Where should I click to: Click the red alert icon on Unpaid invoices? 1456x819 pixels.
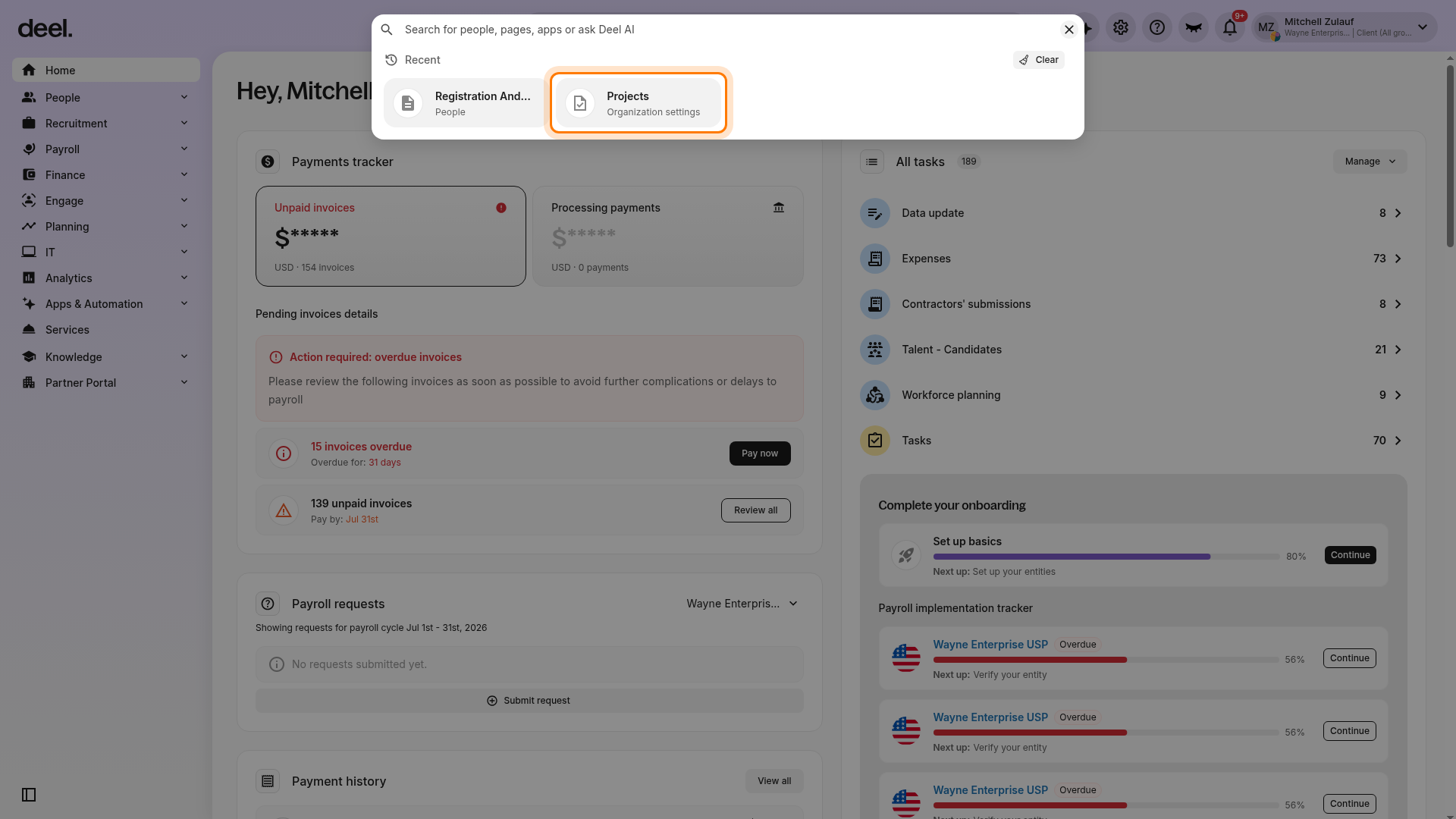[501, 208]
